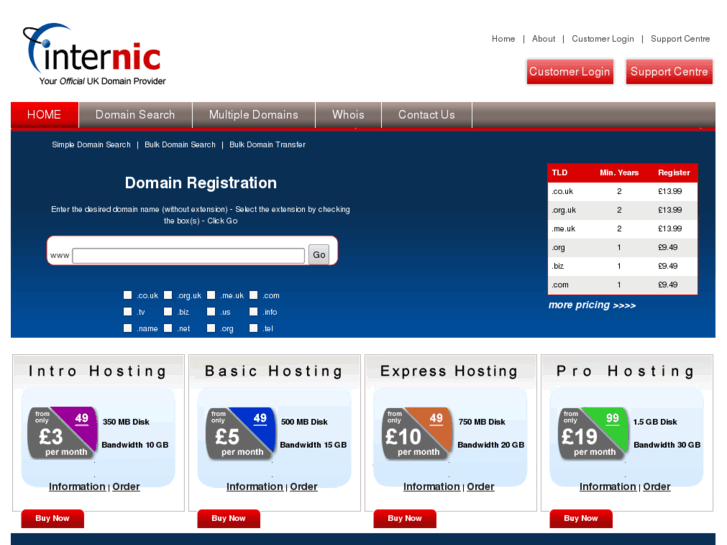Screen dimensions: 727x545
Task: Click the Min. Years column header
Action: click(x=619, y=173)
